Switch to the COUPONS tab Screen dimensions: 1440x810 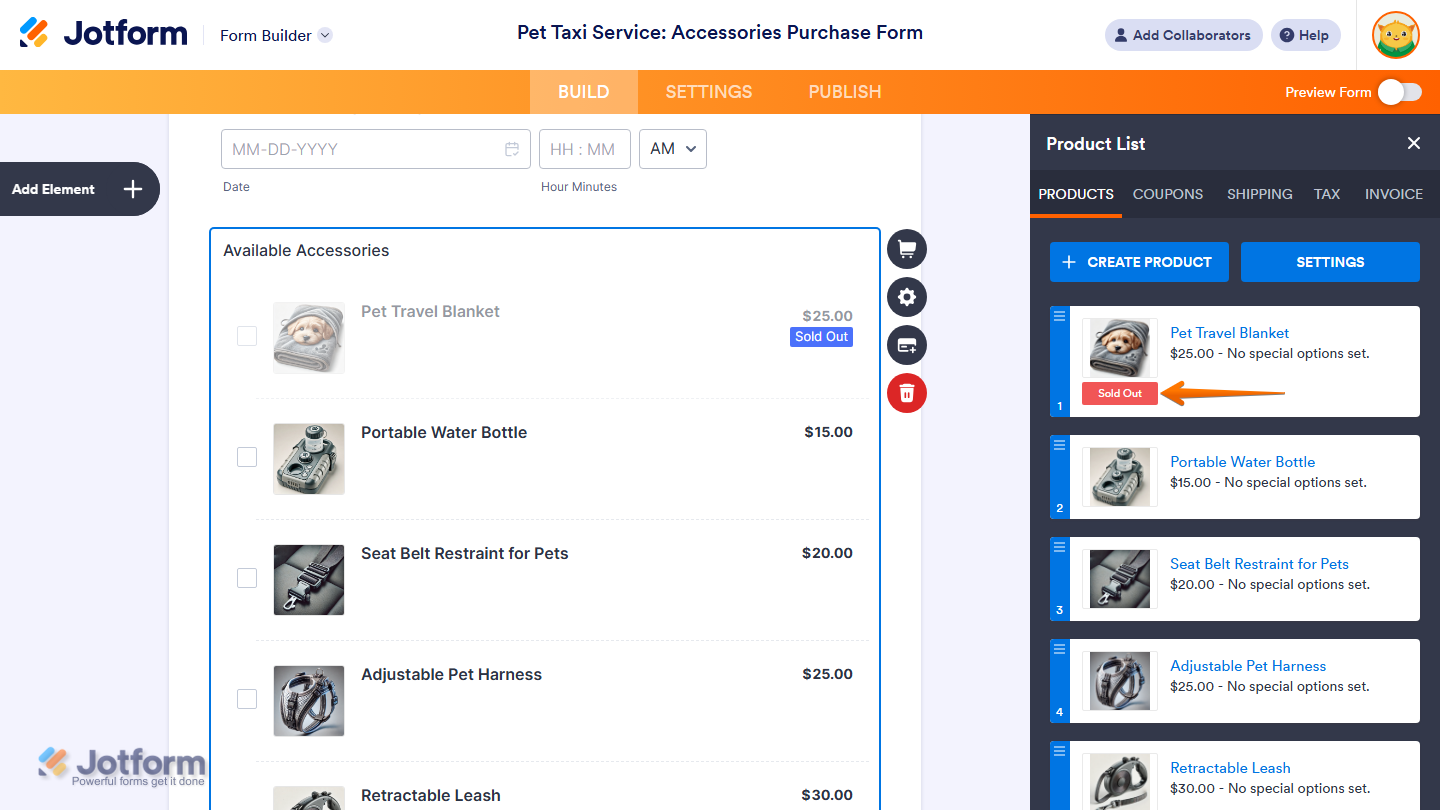[1168, 194]
